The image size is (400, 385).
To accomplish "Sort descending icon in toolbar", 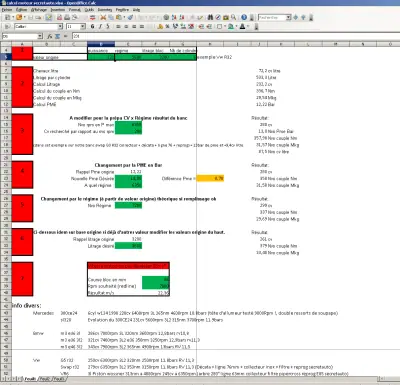I will [182, 17].
